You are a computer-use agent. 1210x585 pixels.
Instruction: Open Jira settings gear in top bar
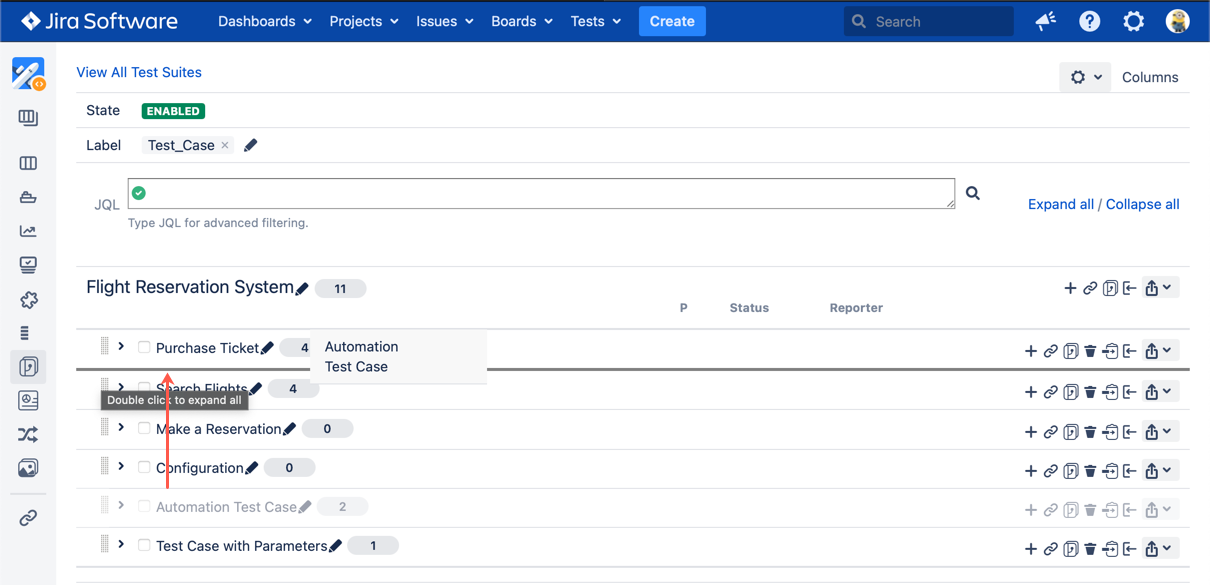click(x=1133, y=21)
